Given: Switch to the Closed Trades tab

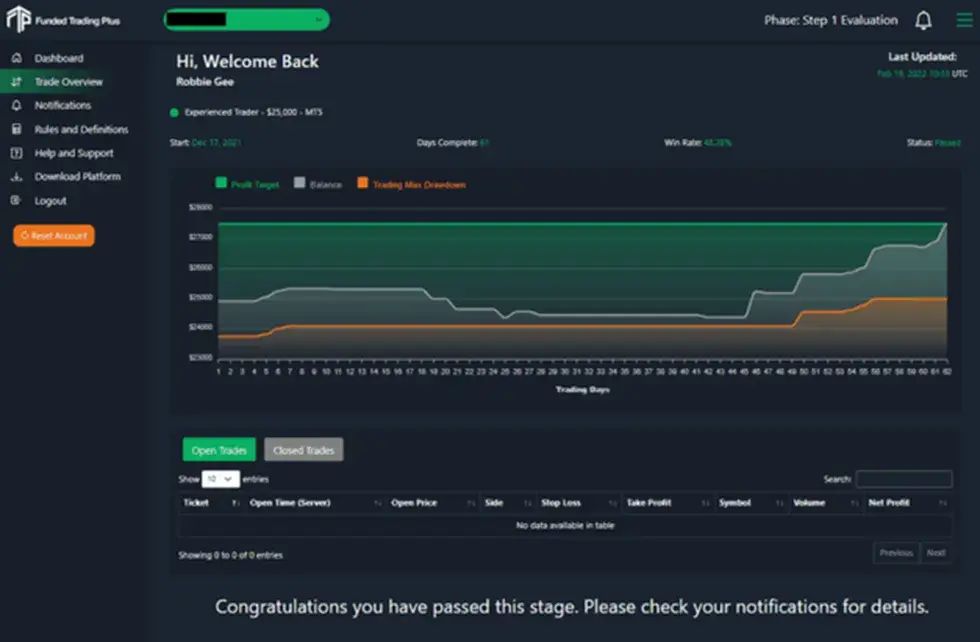Looking at the screenshot, I should [303, 450].
